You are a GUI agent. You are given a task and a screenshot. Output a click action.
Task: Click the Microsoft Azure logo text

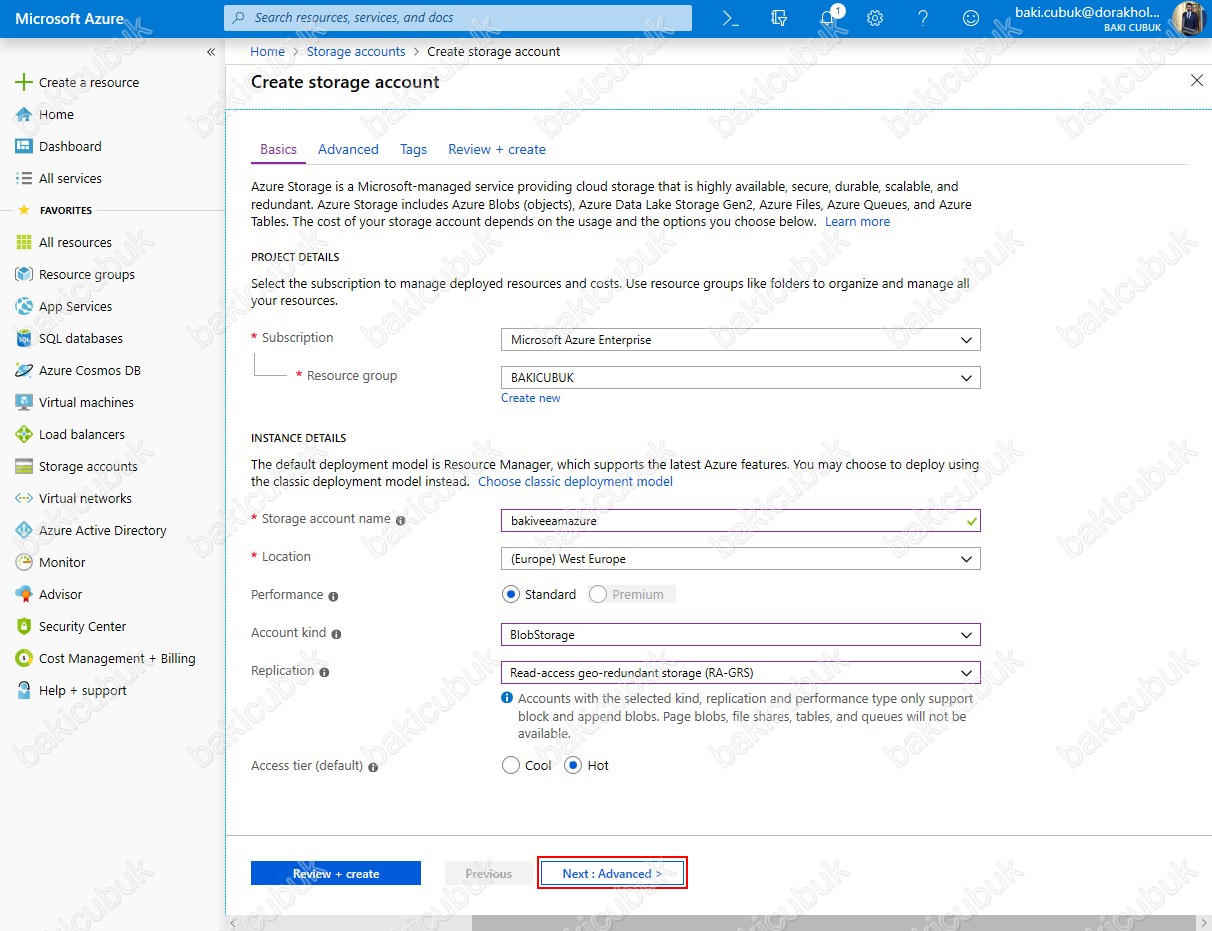click(x=70, y=19)
